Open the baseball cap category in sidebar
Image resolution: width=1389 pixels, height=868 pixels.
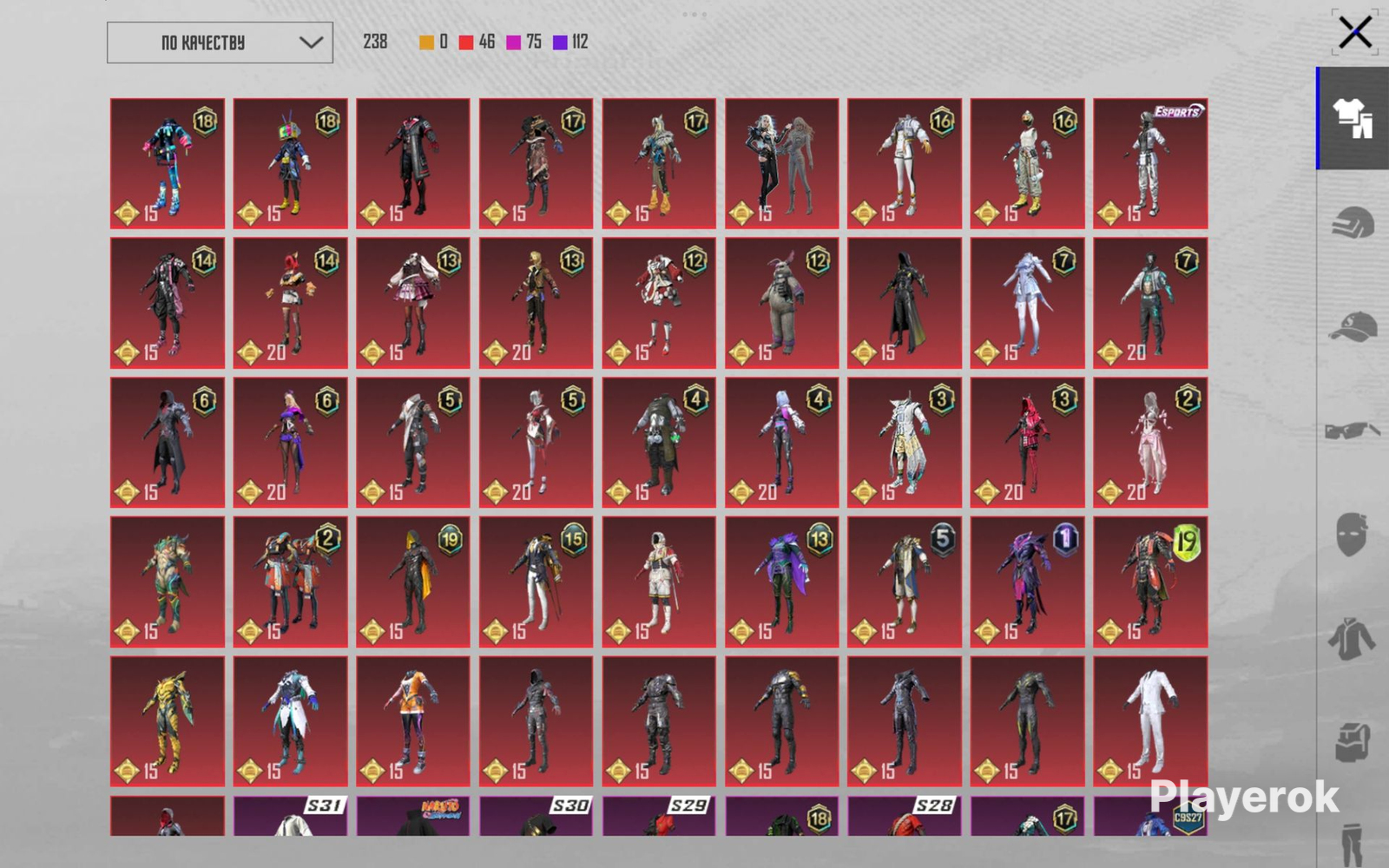1353,327
